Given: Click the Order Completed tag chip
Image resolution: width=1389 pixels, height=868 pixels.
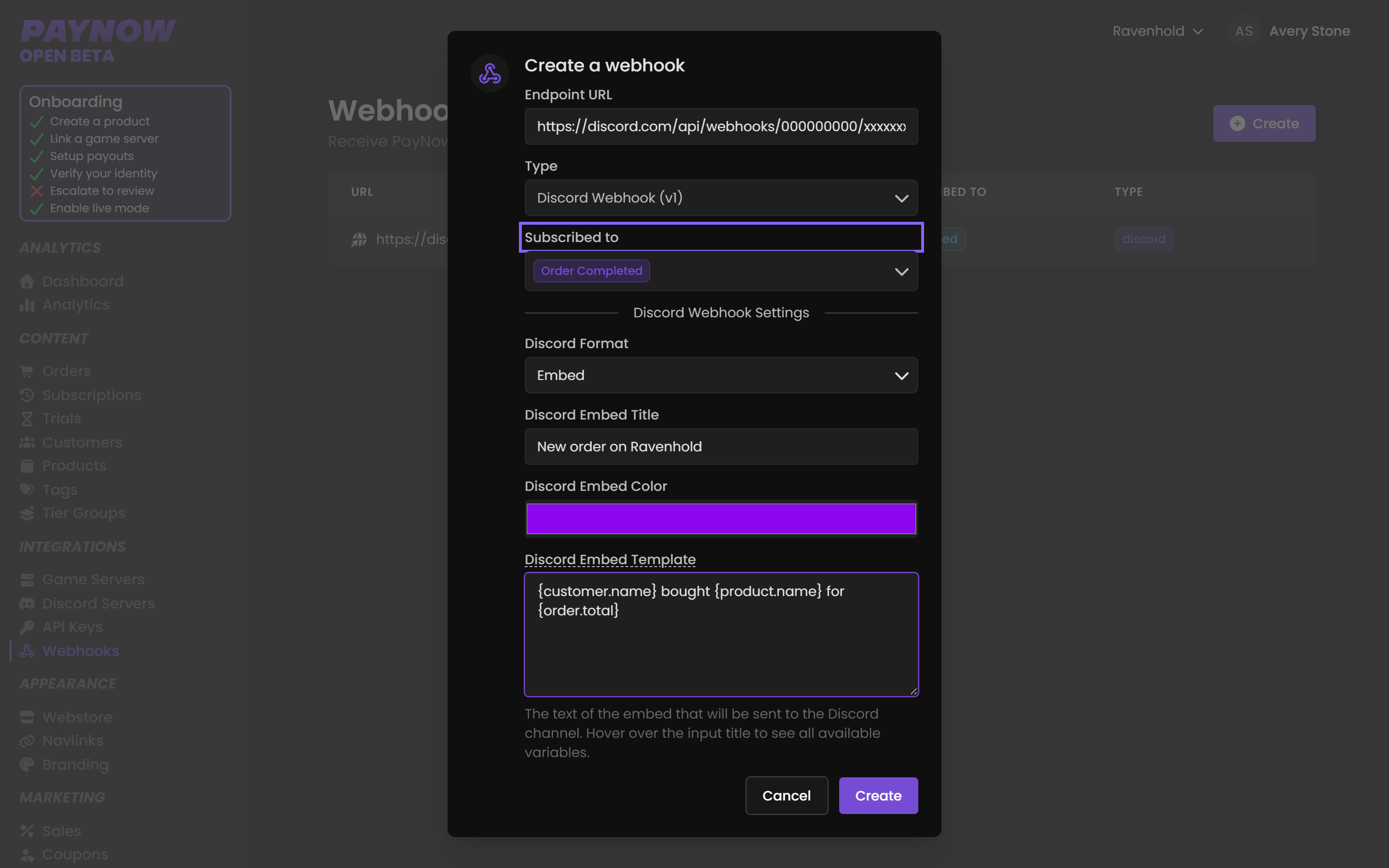Looking at the screenshot, I should [591, 271].
